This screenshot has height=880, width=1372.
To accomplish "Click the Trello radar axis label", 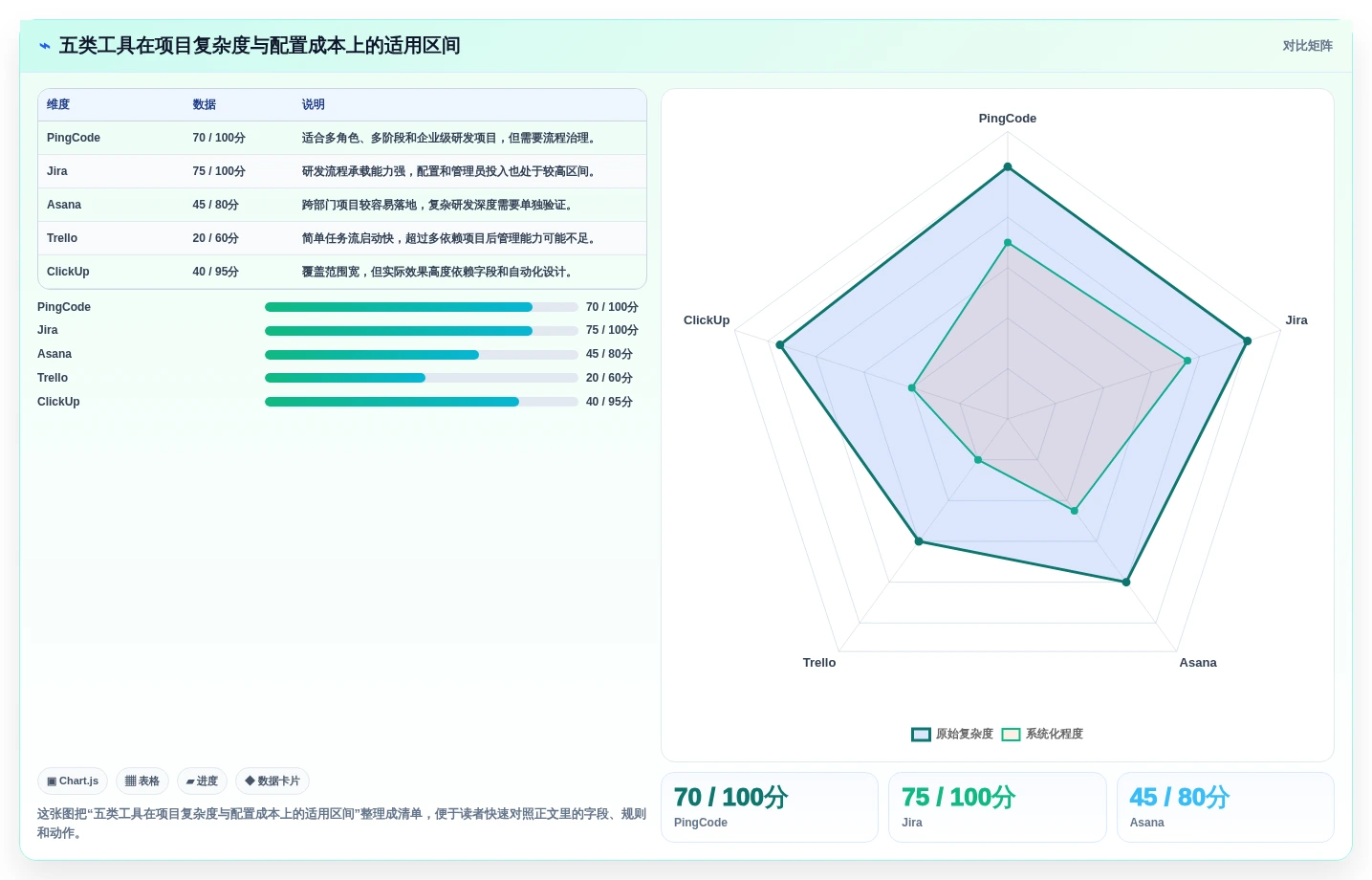I will [819, 663].
